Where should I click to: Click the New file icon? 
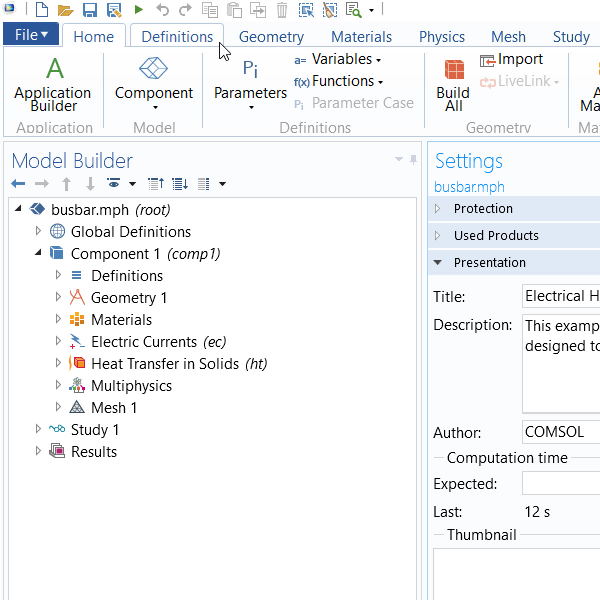41,11
